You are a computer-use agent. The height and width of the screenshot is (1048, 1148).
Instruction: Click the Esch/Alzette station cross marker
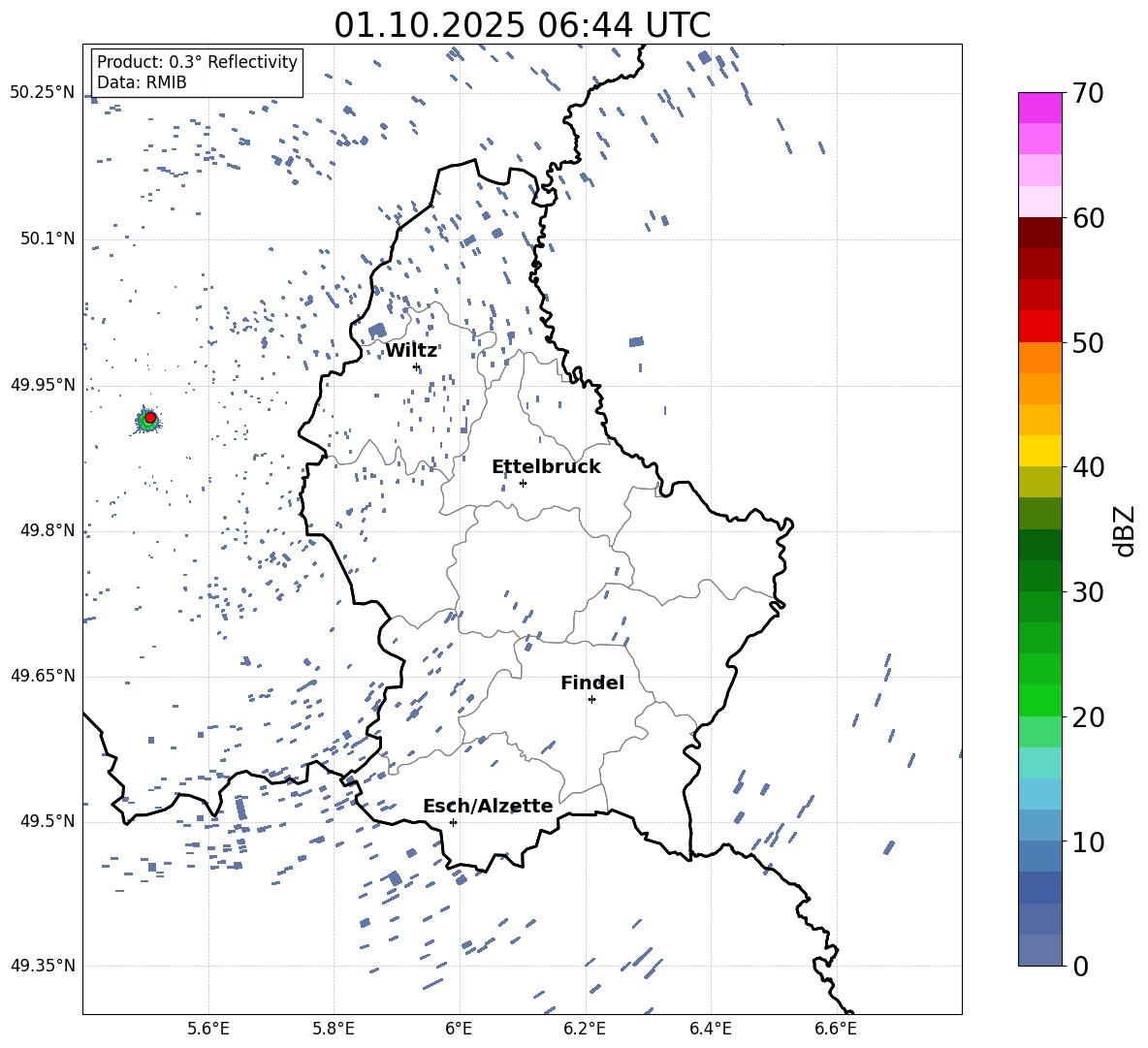(453, 822)
